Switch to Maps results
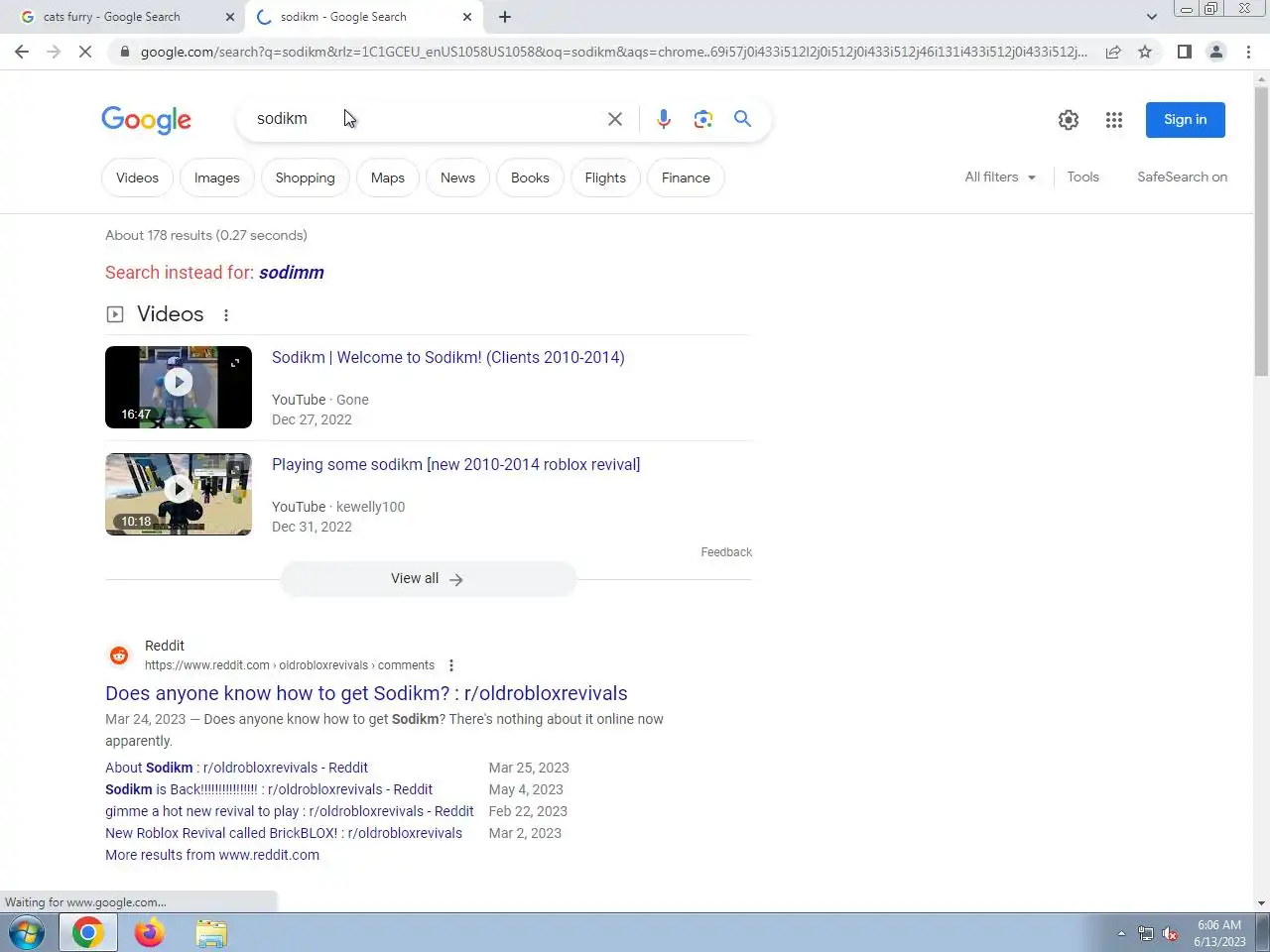Viewport: 1270px width, 952px height. (388, 178)
